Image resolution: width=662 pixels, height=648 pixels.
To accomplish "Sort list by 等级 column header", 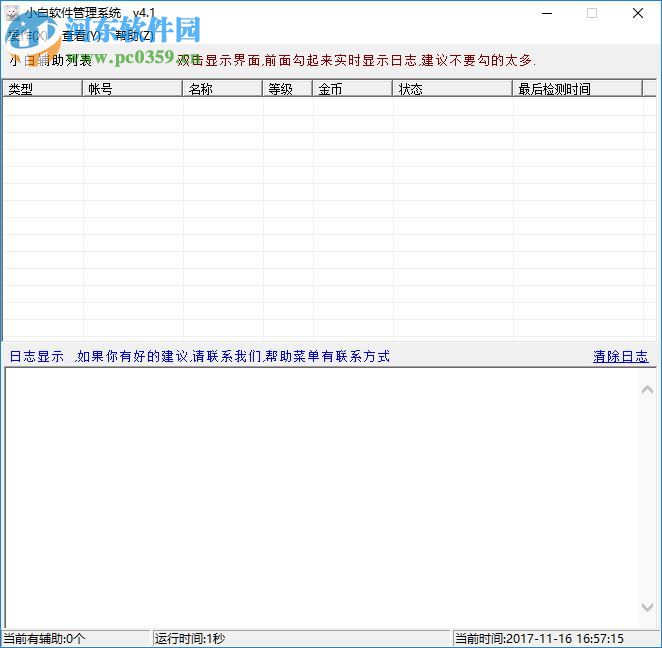I will [x=288, y=89].
